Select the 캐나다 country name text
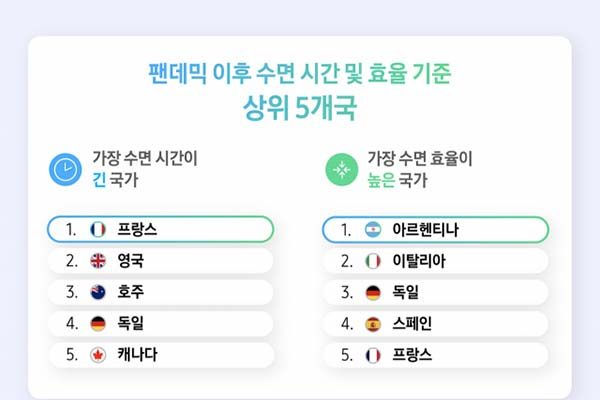This screenshot has width=600, height=400. [x=137, y=354]
